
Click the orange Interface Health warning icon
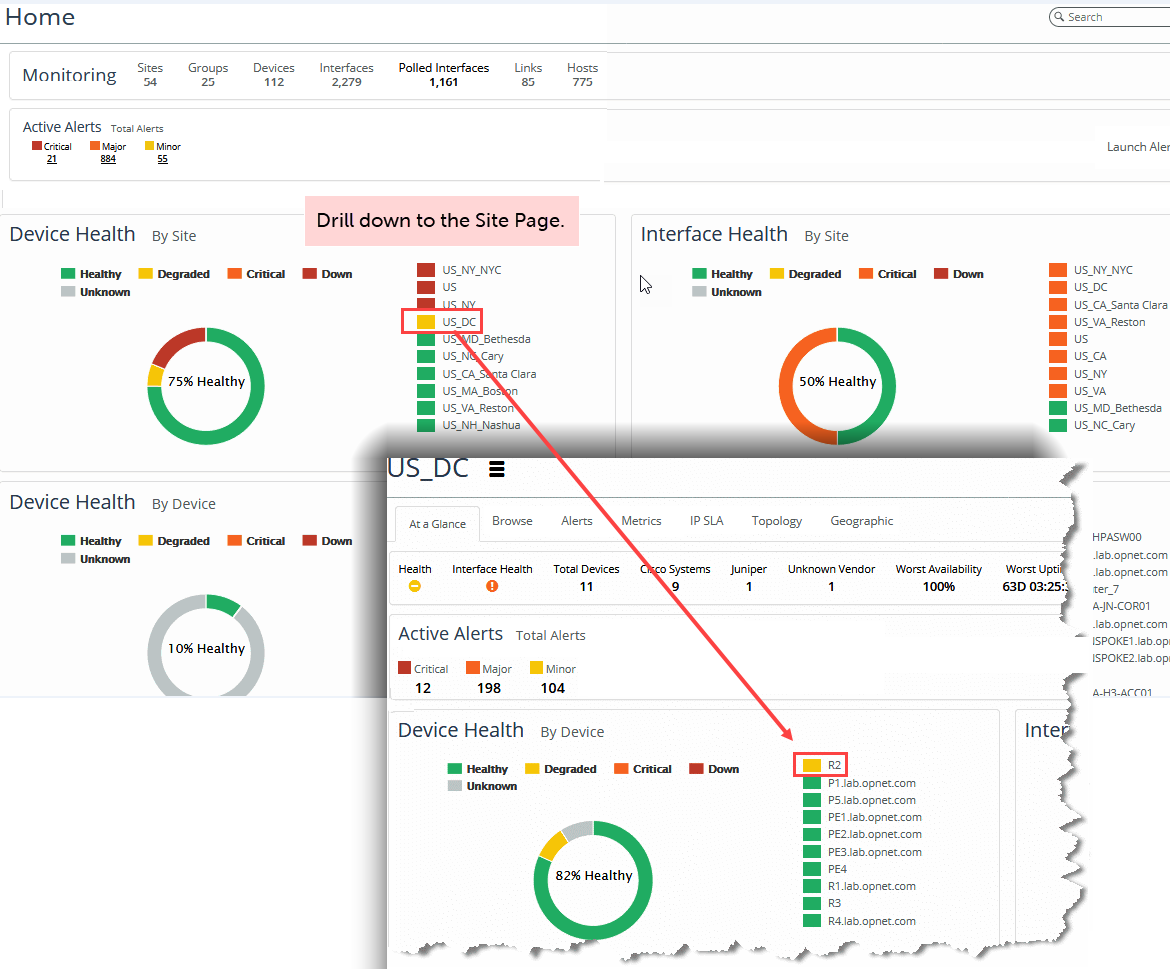pos(492,586)
